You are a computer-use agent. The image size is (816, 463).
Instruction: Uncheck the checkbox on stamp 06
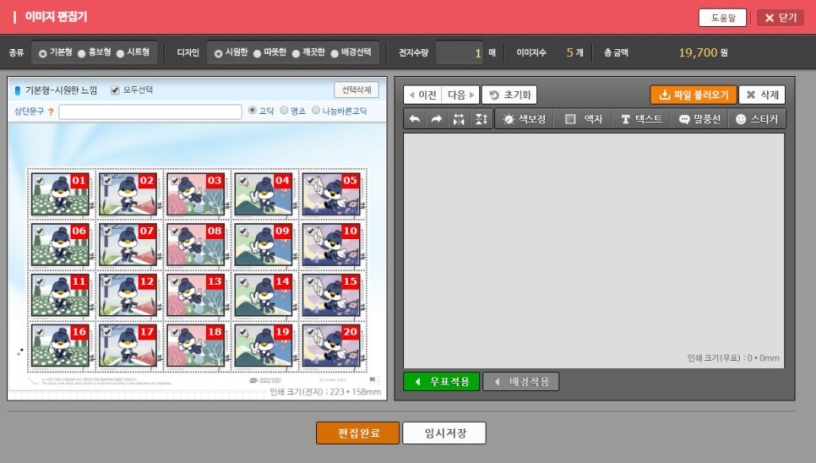(40, 231)
